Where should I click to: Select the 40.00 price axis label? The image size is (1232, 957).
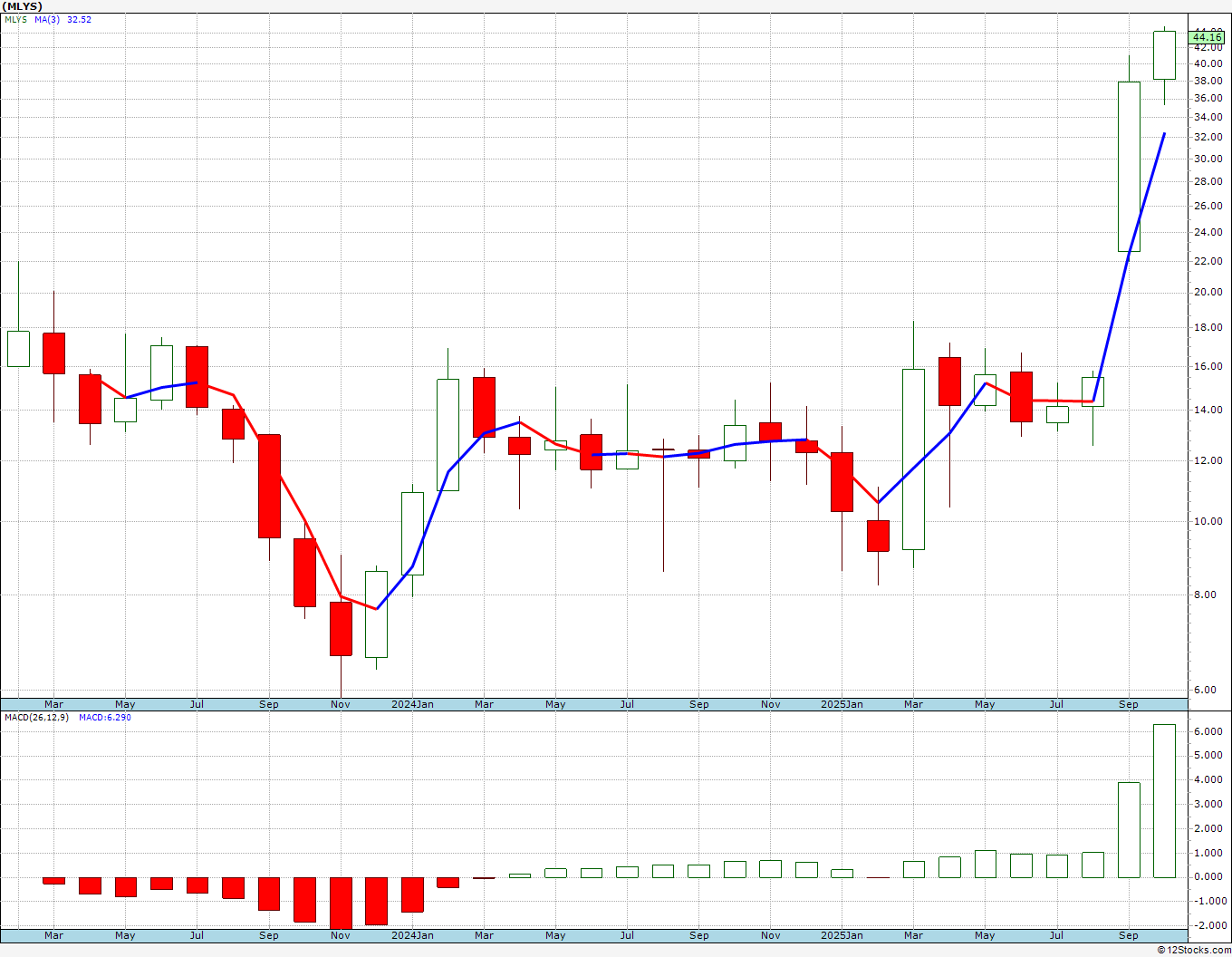coord(1208,63)
